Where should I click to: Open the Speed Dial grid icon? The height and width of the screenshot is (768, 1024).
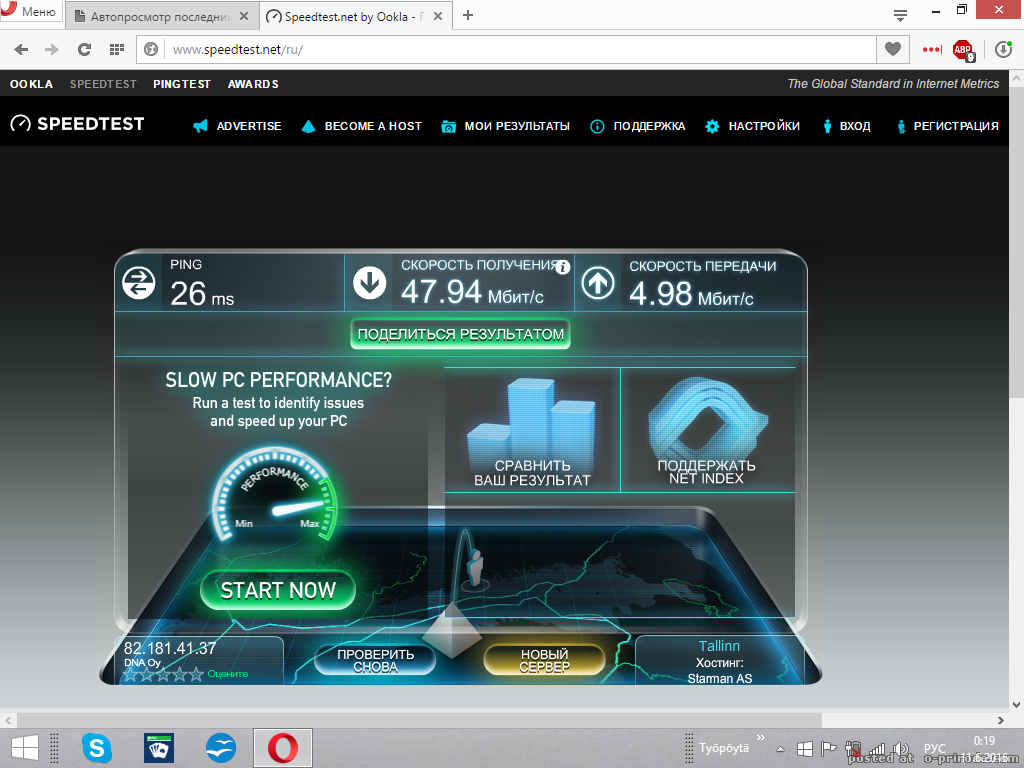pyautogui.click(x=117, y=49)
